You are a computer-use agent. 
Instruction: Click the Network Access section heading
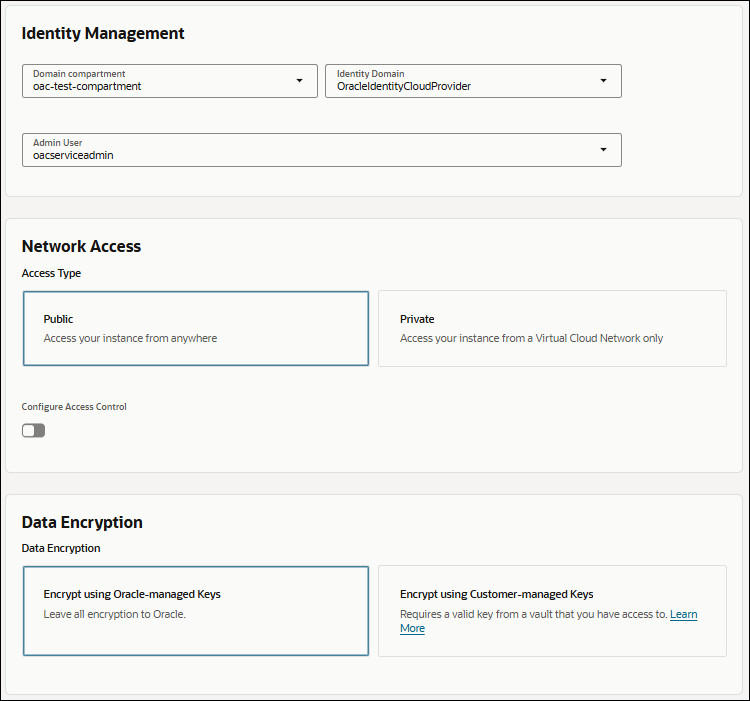pos(81,246)
